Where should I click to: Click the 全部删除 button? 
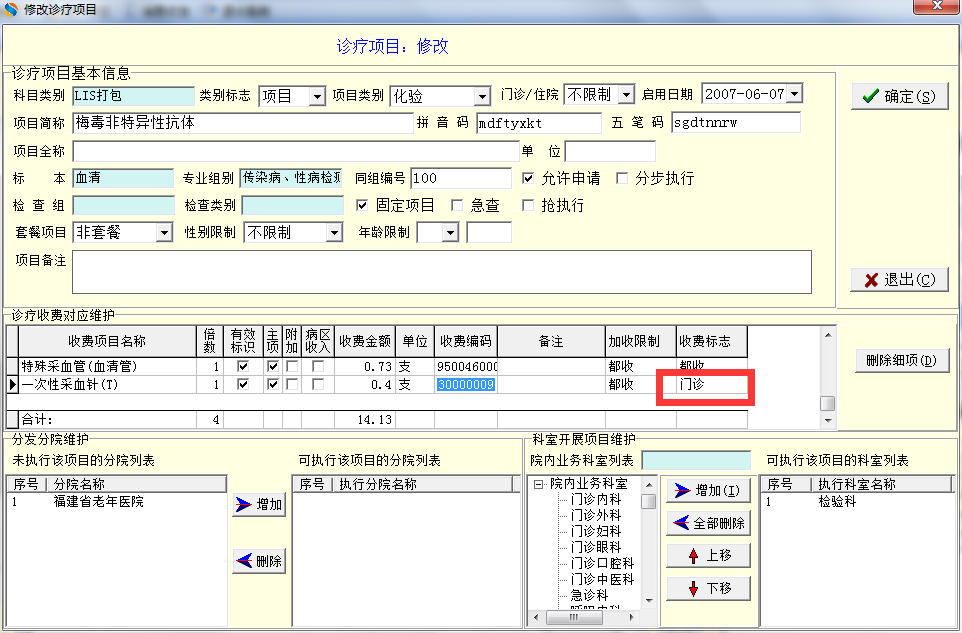[x=708, y=523]
